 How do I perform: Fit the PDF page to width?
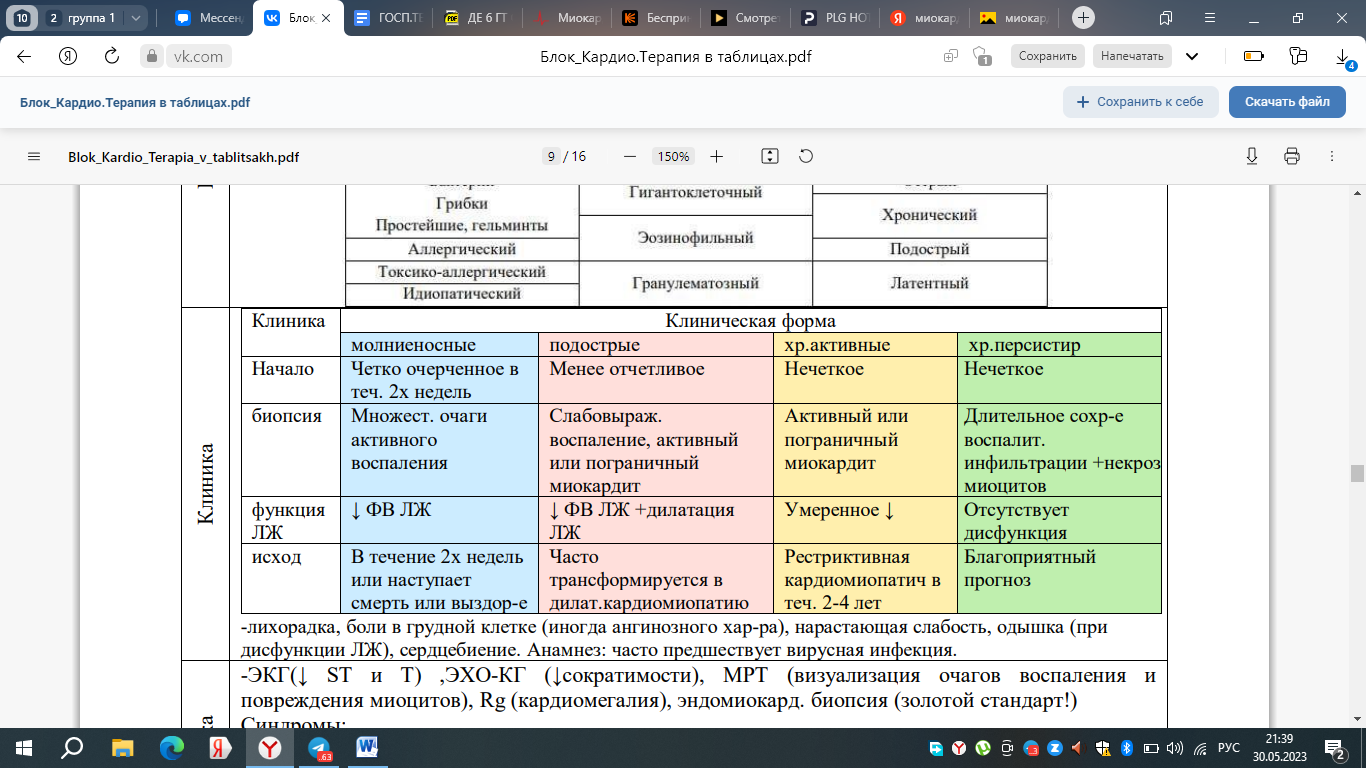pos(769,157)
